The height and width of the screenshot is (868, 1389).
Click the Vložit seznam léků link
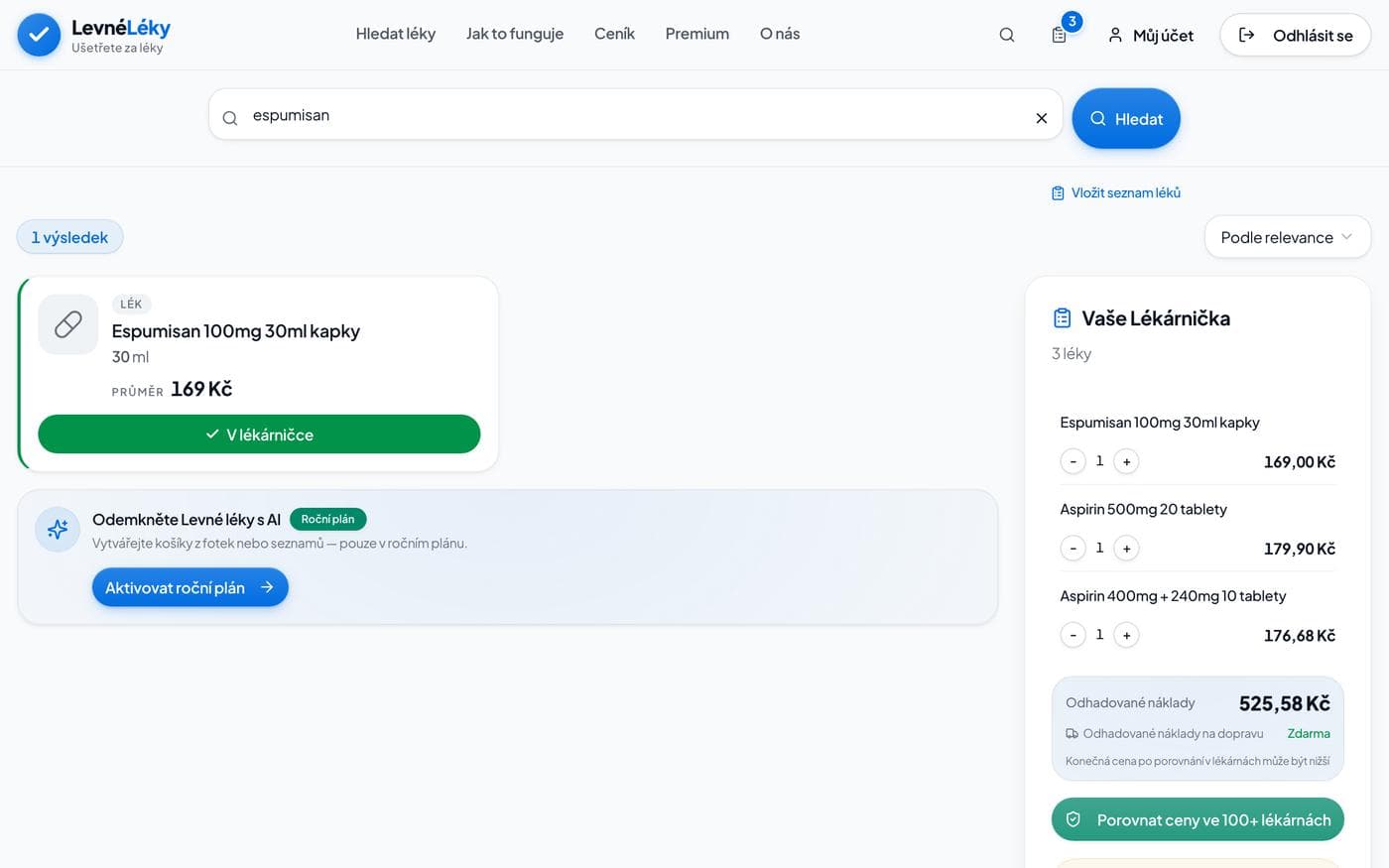pos(1116,192)
